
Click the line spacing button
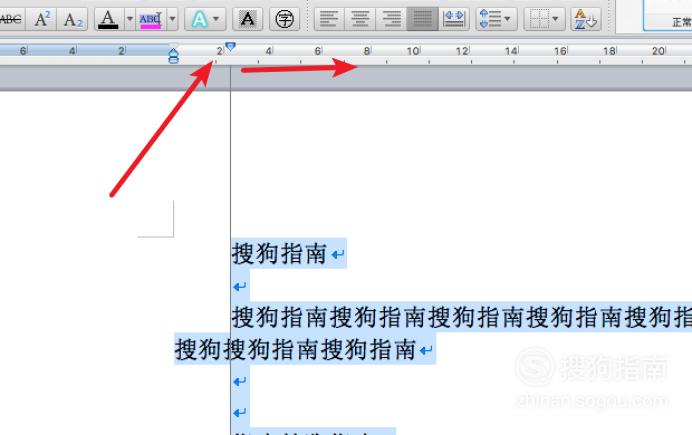tap(490, 19)
